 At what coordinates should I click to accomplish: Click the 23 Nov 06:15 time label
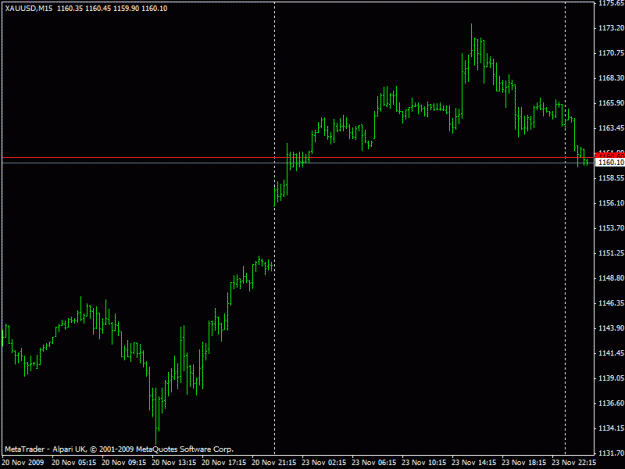pyautogui.click(x=374, y=463)
